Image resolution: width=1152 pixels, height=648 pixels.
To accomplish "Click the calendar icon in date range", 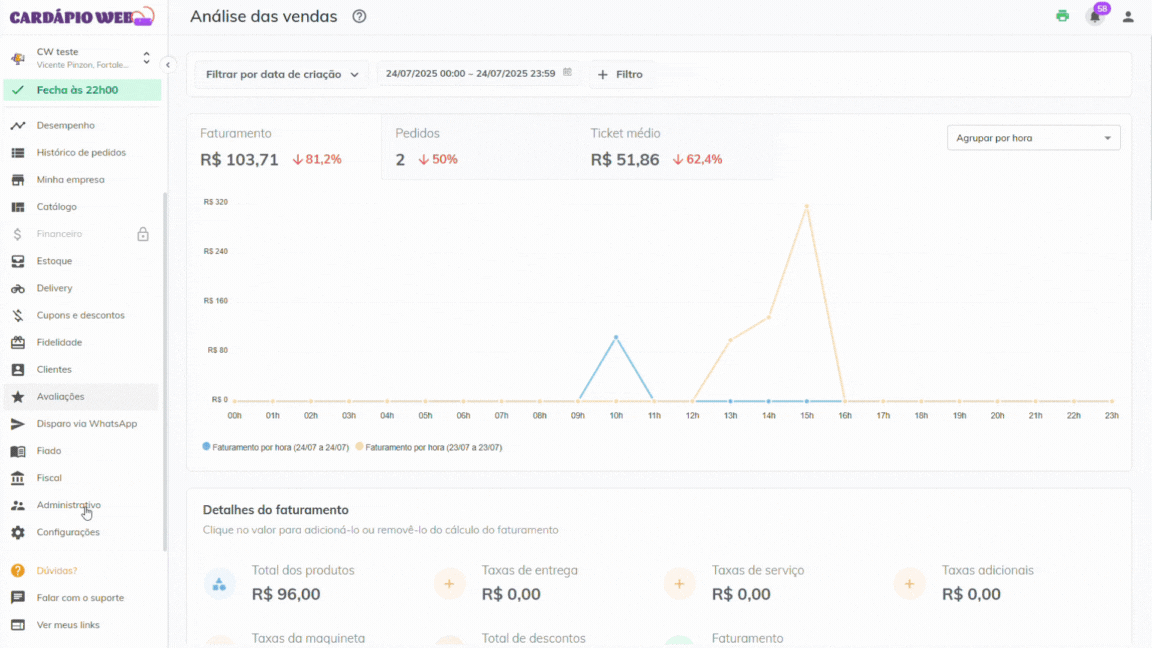I will [x=567, y=73].
